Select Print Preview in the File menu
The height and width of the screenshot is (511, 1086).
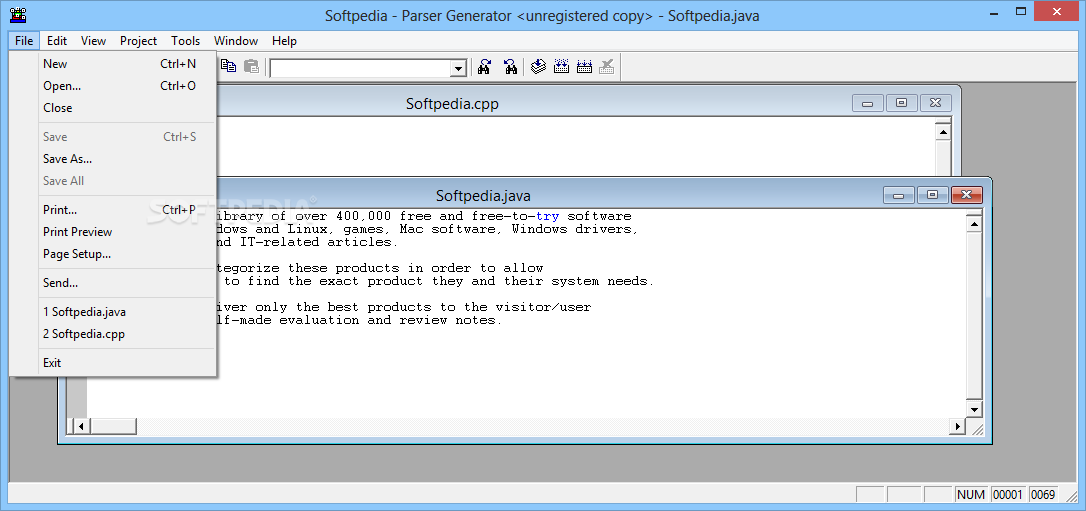click(x=113, y=232)
